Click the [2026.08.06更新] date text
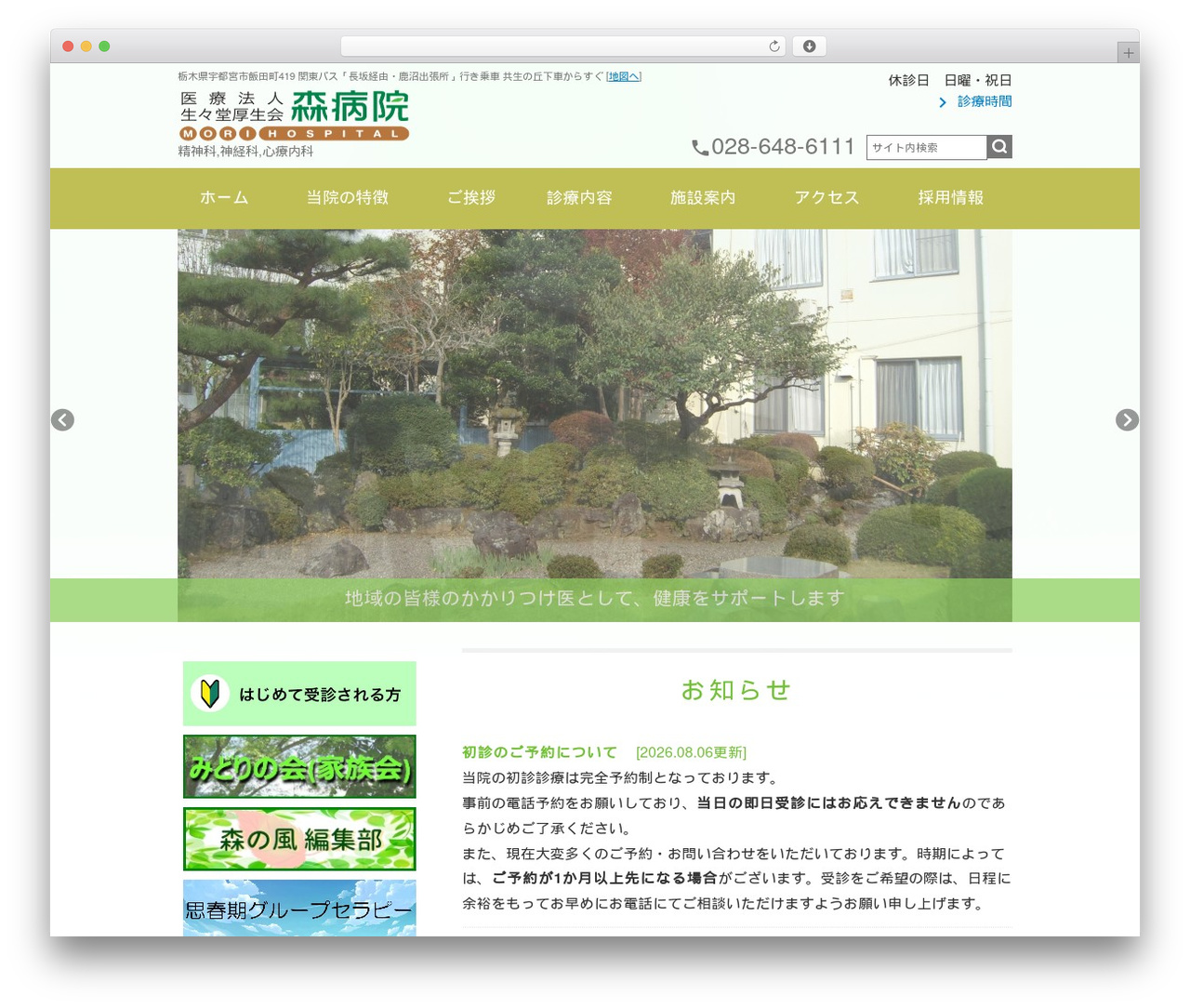1190x1008 pixels. point(691,752)
